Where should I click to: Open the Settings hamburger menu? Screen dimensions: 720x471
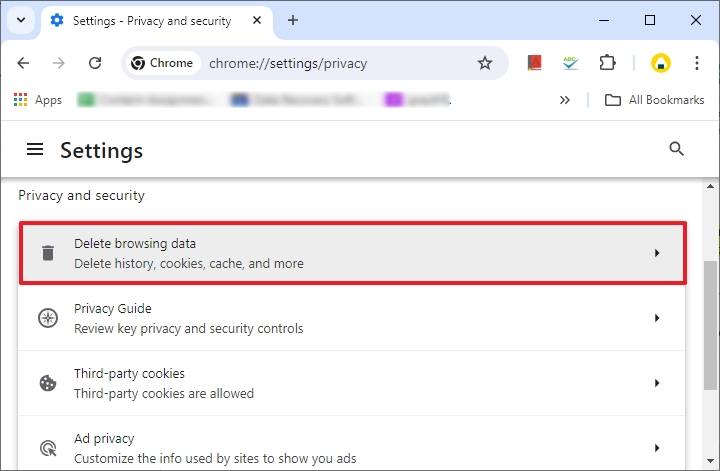pos(35,149)
